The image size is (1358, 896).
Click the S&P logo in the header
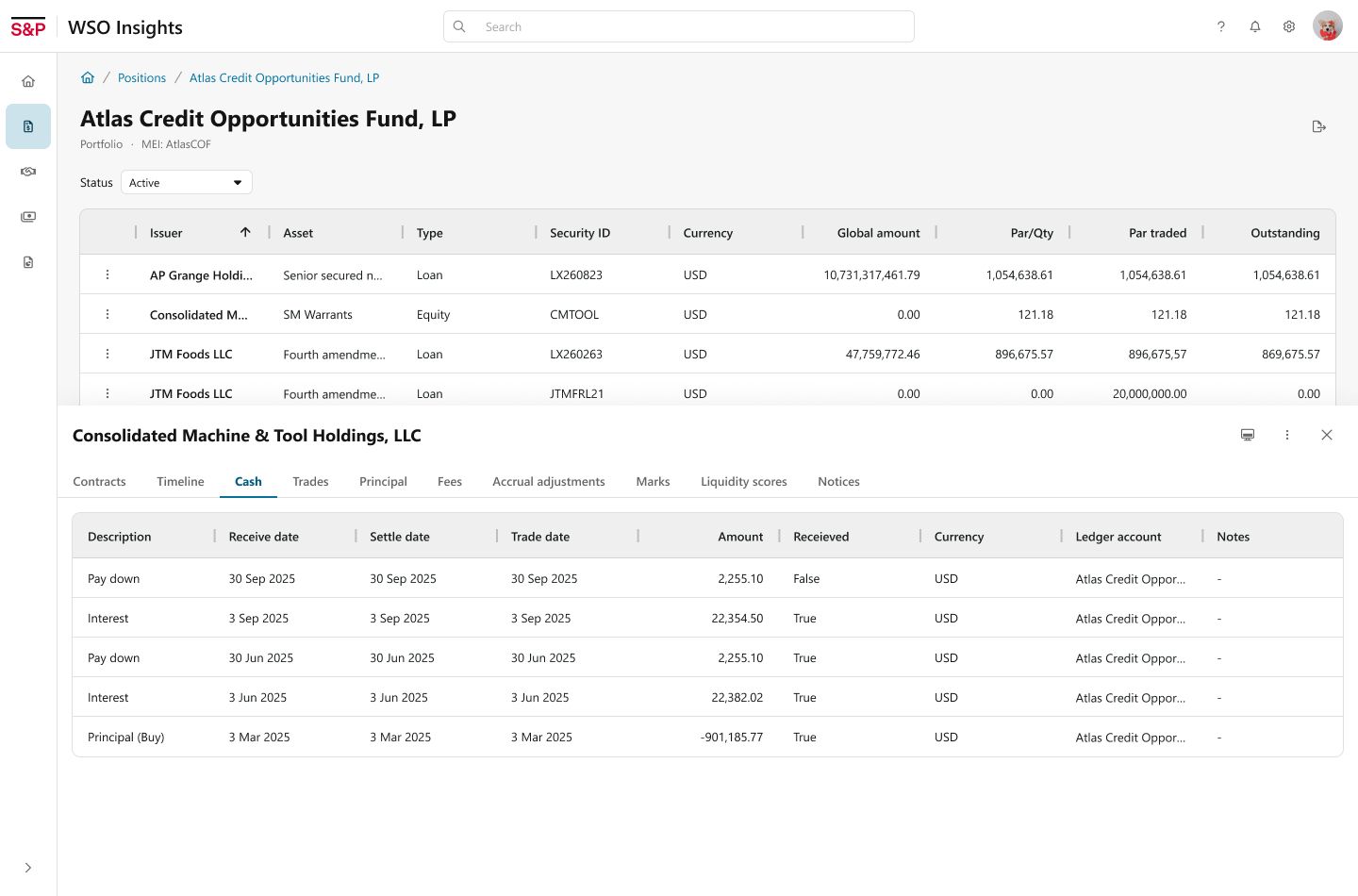(x=28, y=27)
